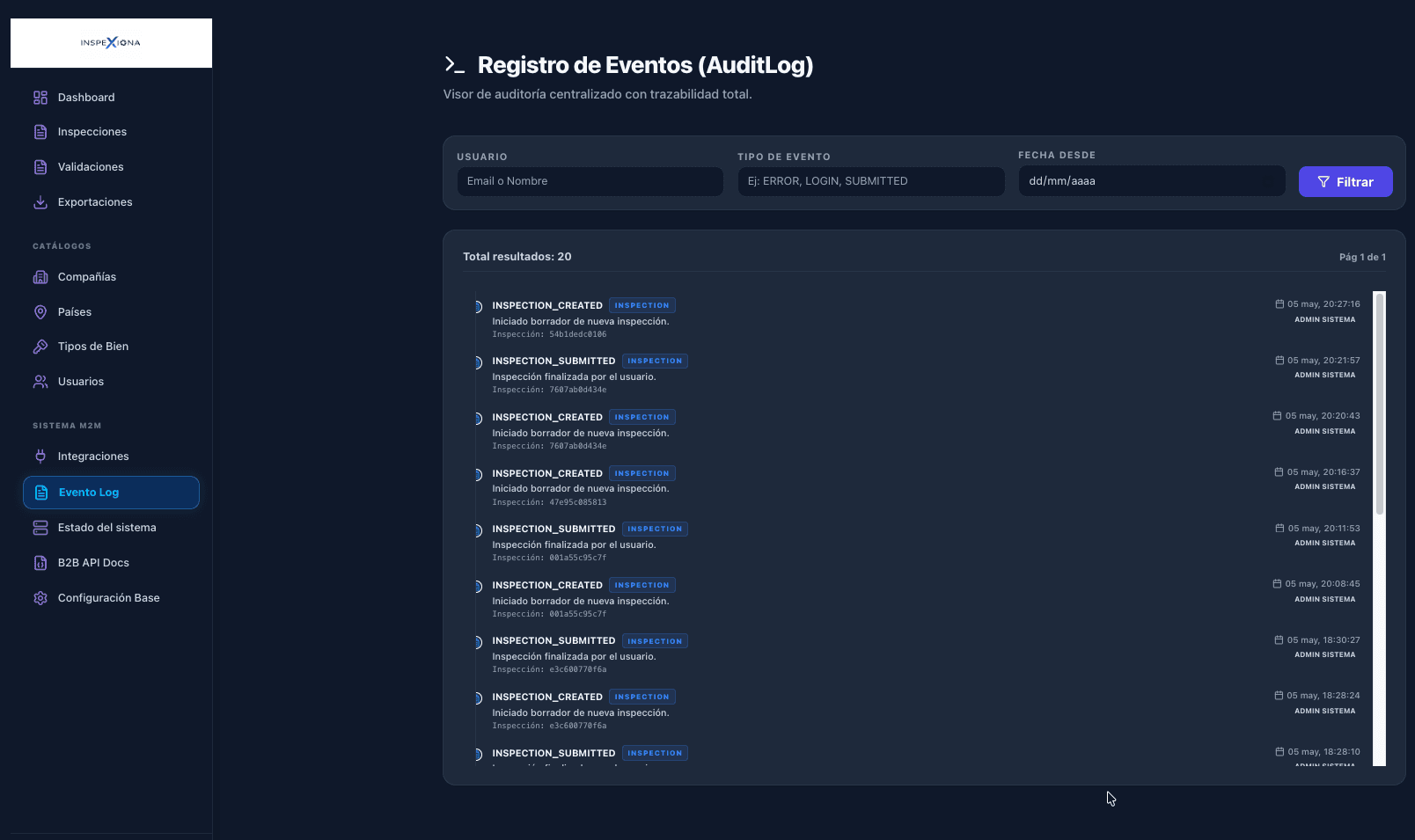Click INSPECTION badge of event 47e95c085813
The width and height of the screenshot is (1415, 840).
pos(642,473)
